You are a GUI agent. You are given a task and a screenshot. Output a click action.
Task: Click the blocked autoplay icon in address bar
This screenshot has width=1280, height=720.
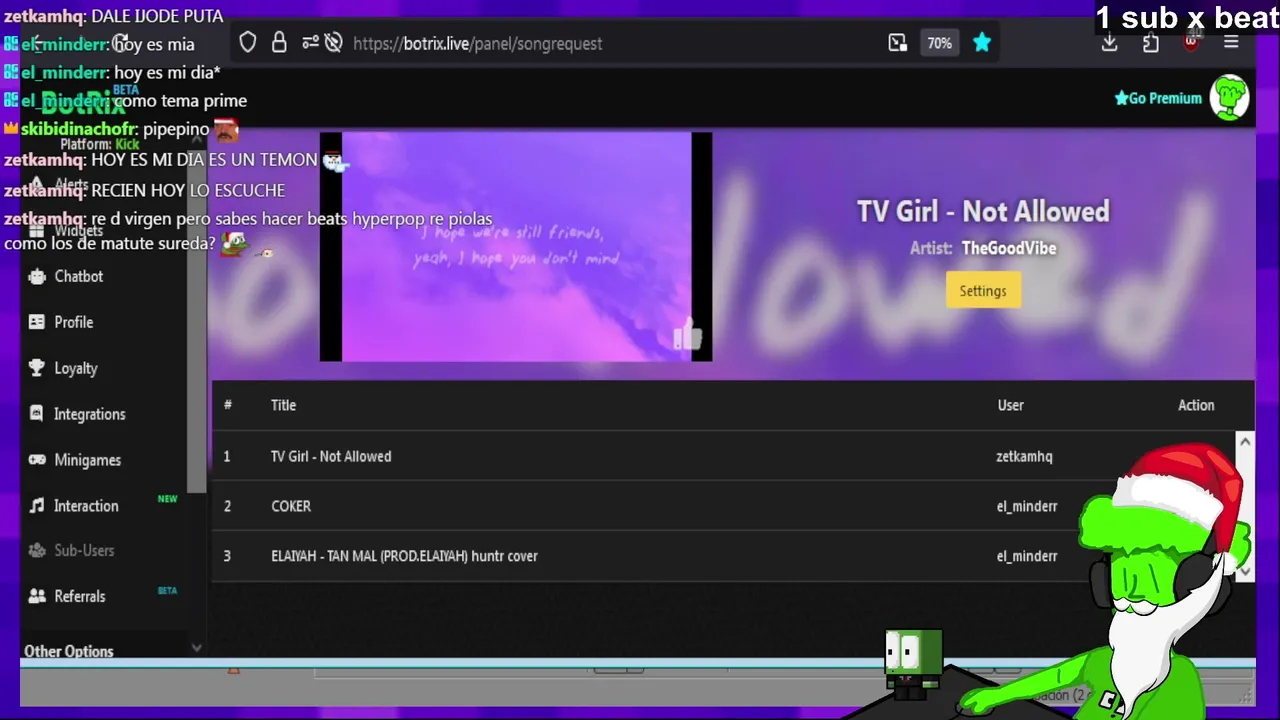click(334, 43)
